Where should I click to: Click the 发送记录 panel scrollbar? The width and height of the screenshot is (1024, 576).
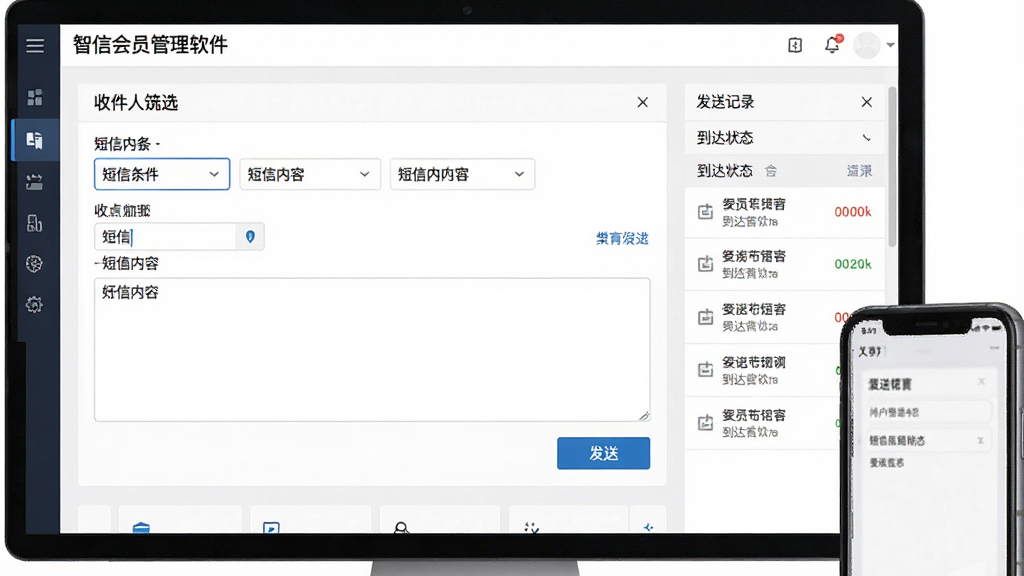coord(892,167)
